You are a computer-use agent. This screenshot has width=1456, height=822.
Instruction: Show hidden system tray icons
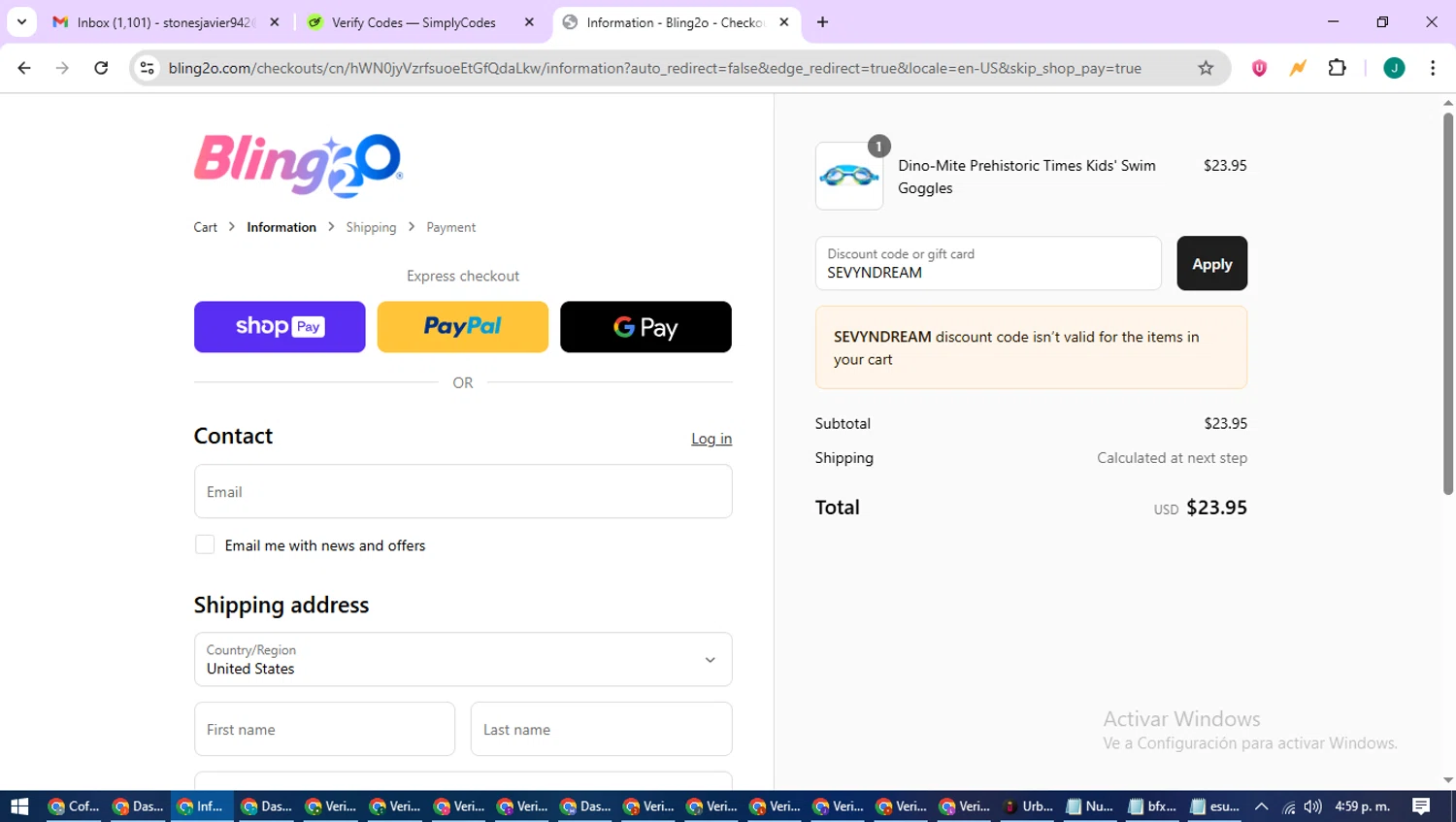coord(1262,806)
